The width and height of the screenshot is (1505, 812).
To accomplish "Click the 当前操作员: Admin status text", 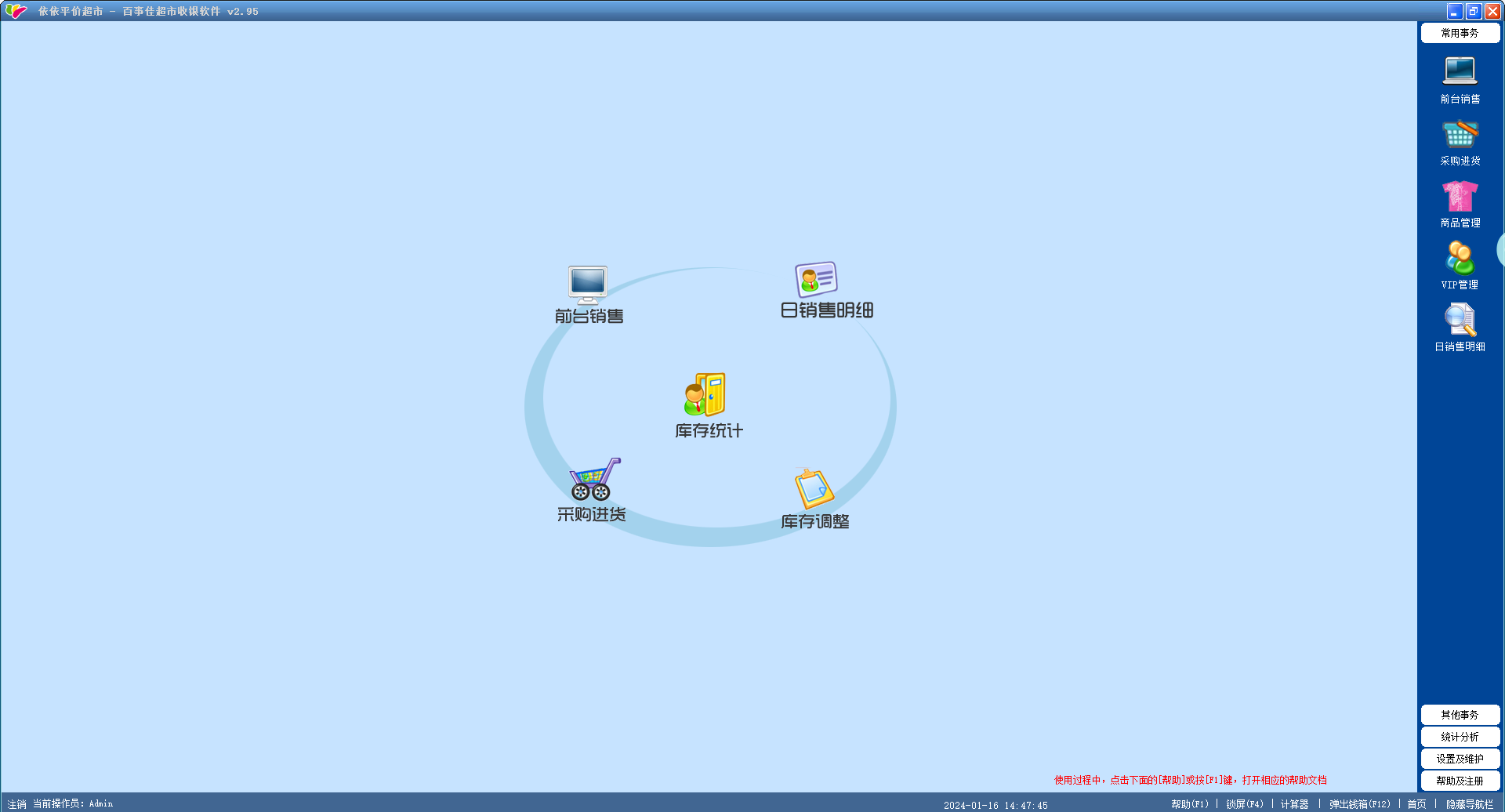I will click(x=73, y=804).
